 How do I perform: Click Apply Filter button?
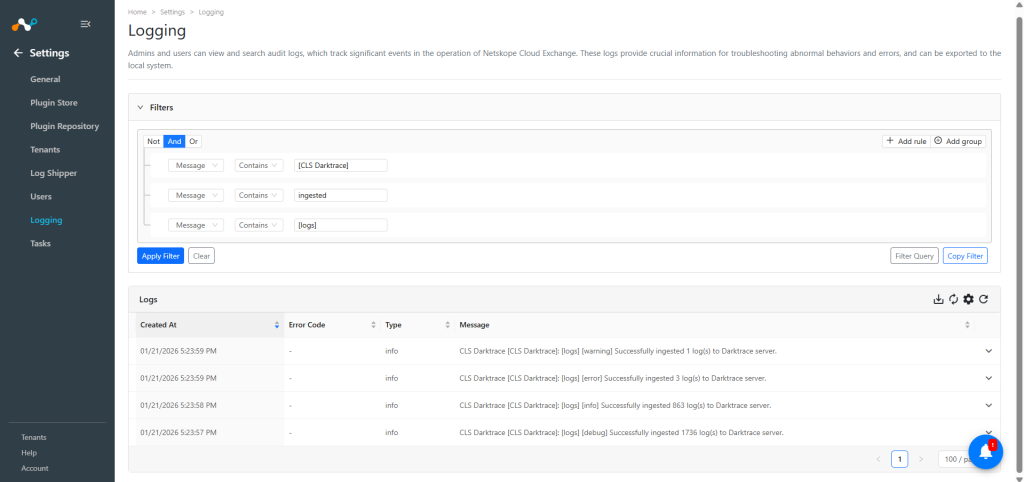161,256
